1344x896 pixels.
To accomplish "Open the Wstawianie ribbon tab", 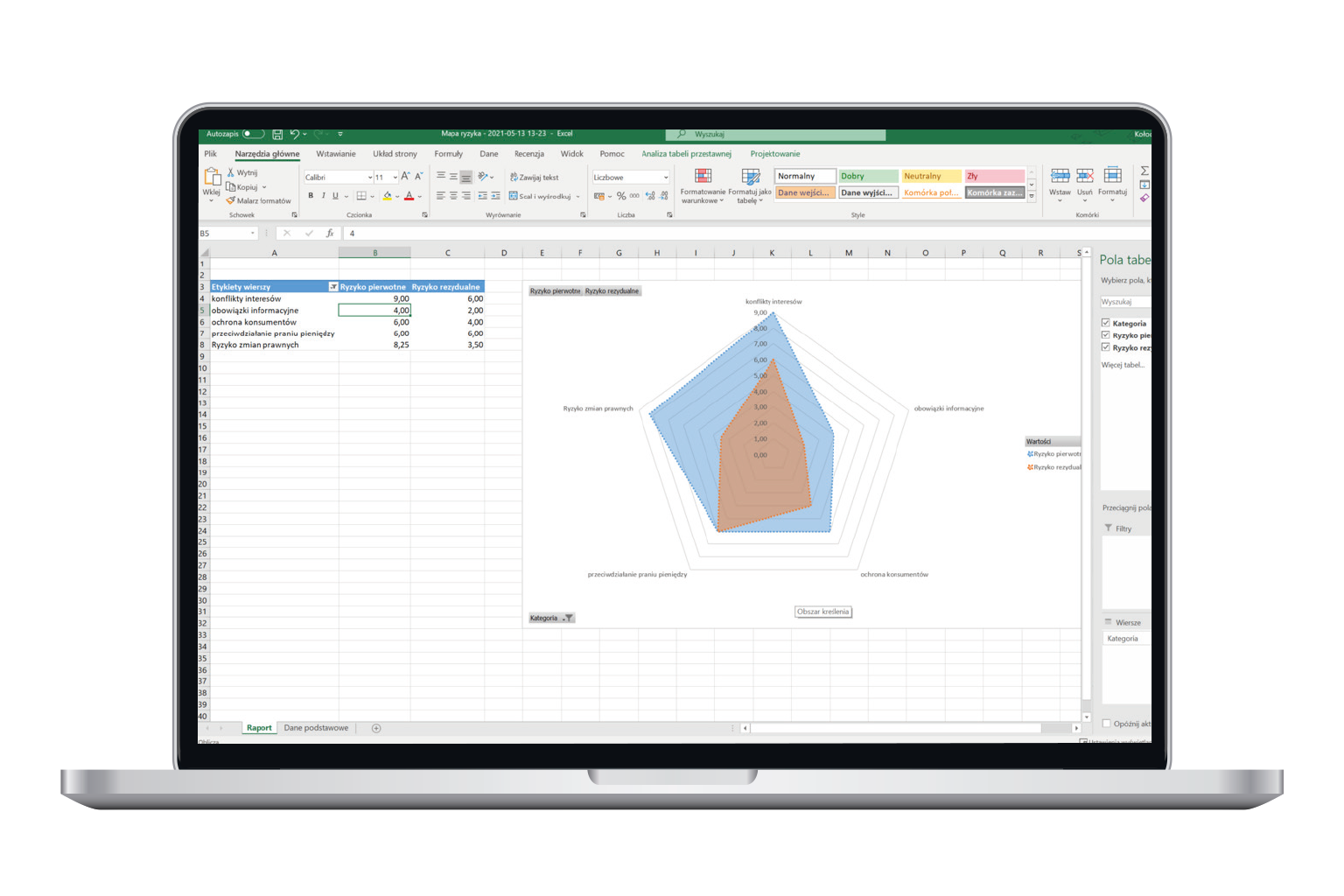I will point(336,154).
